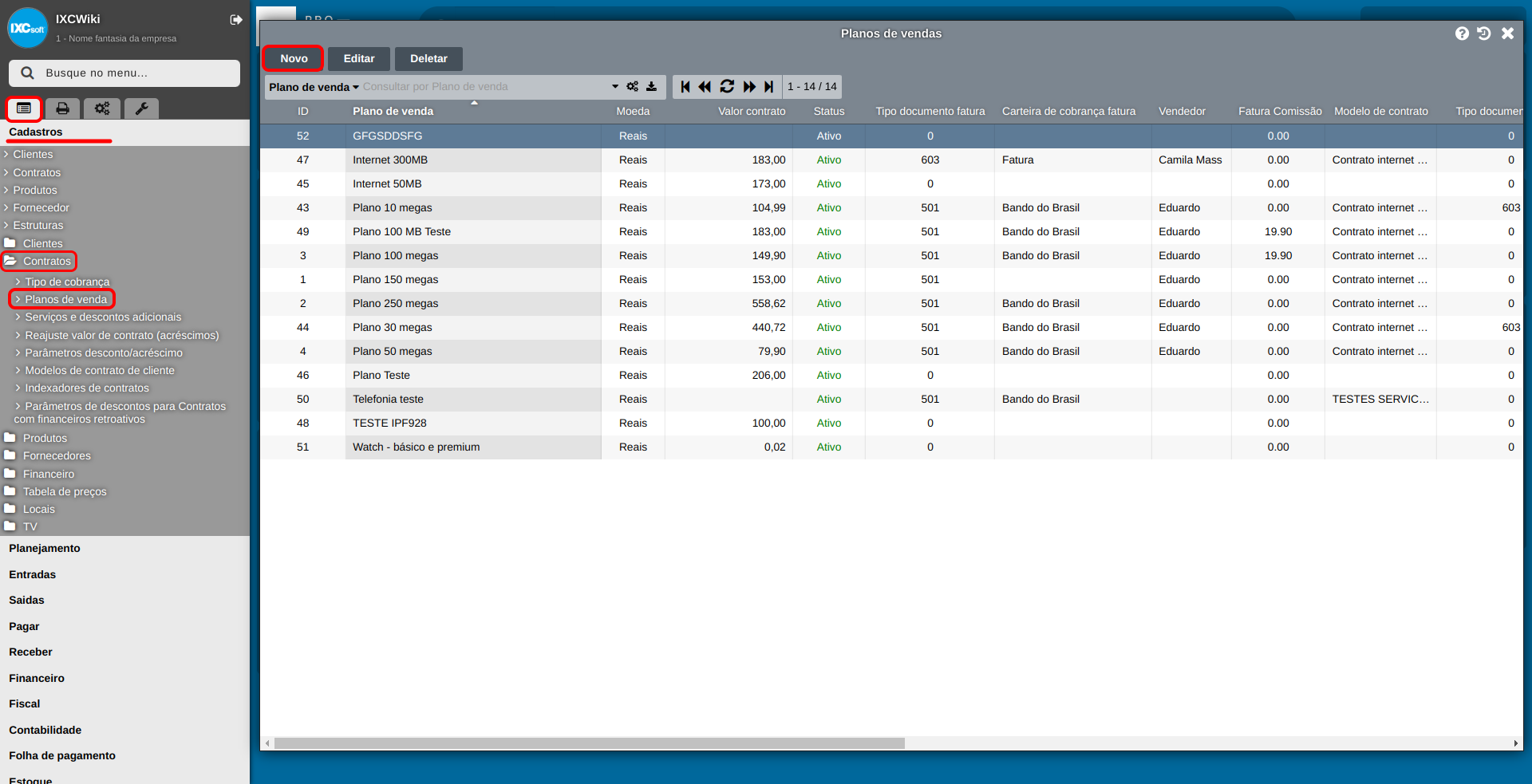Open the Saidas menu section

click(27, 600)
